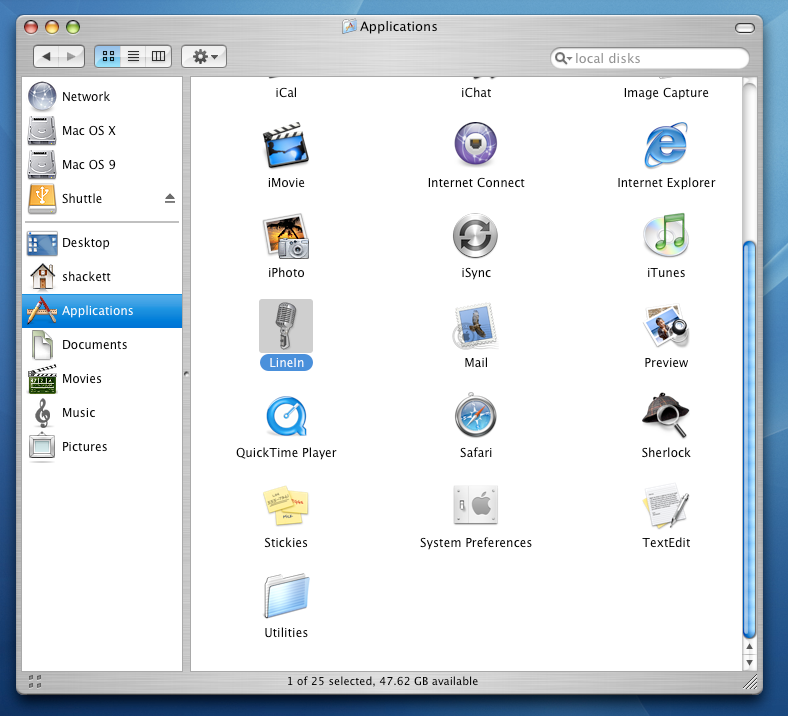788x716 pixels.
Task: Click the scroll up arrow
Action: pyautogui.click(x=749, y=647)
